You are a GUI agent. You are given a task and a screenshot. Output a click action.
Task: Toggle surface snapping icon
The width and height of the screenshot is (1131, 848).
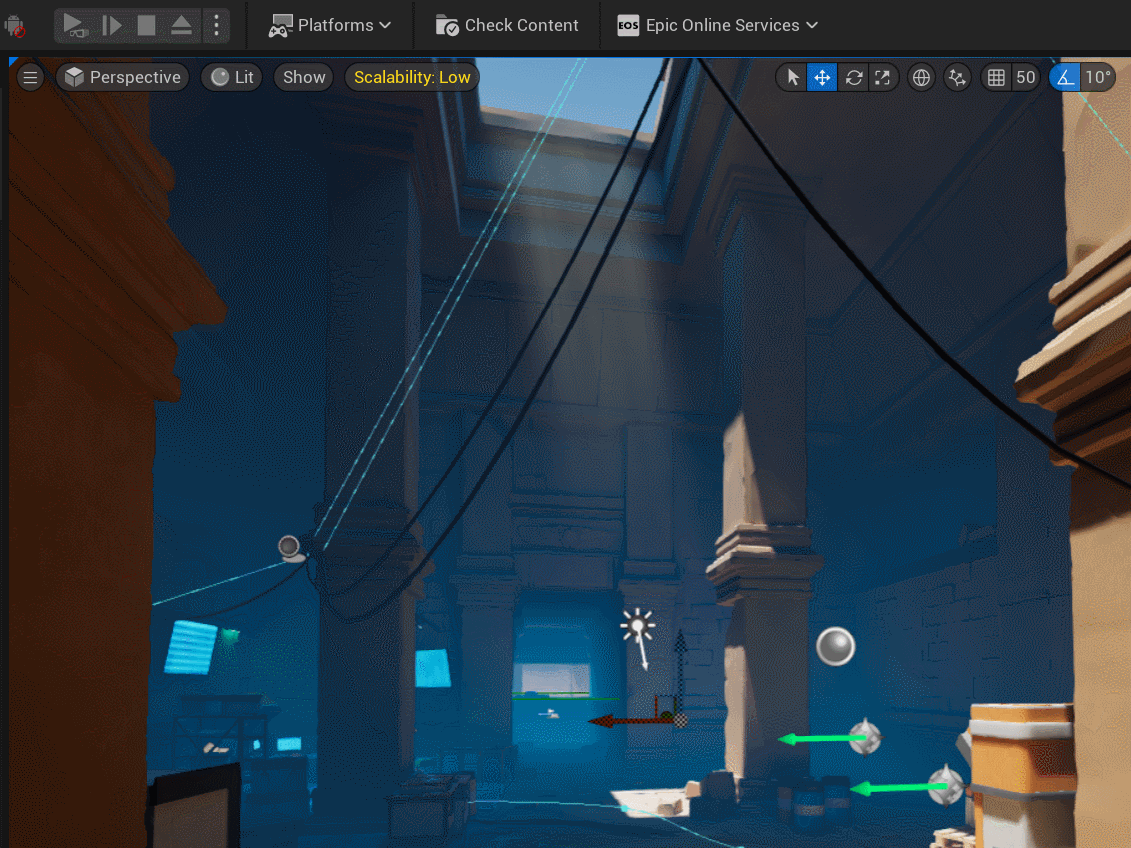coord(957,77)
